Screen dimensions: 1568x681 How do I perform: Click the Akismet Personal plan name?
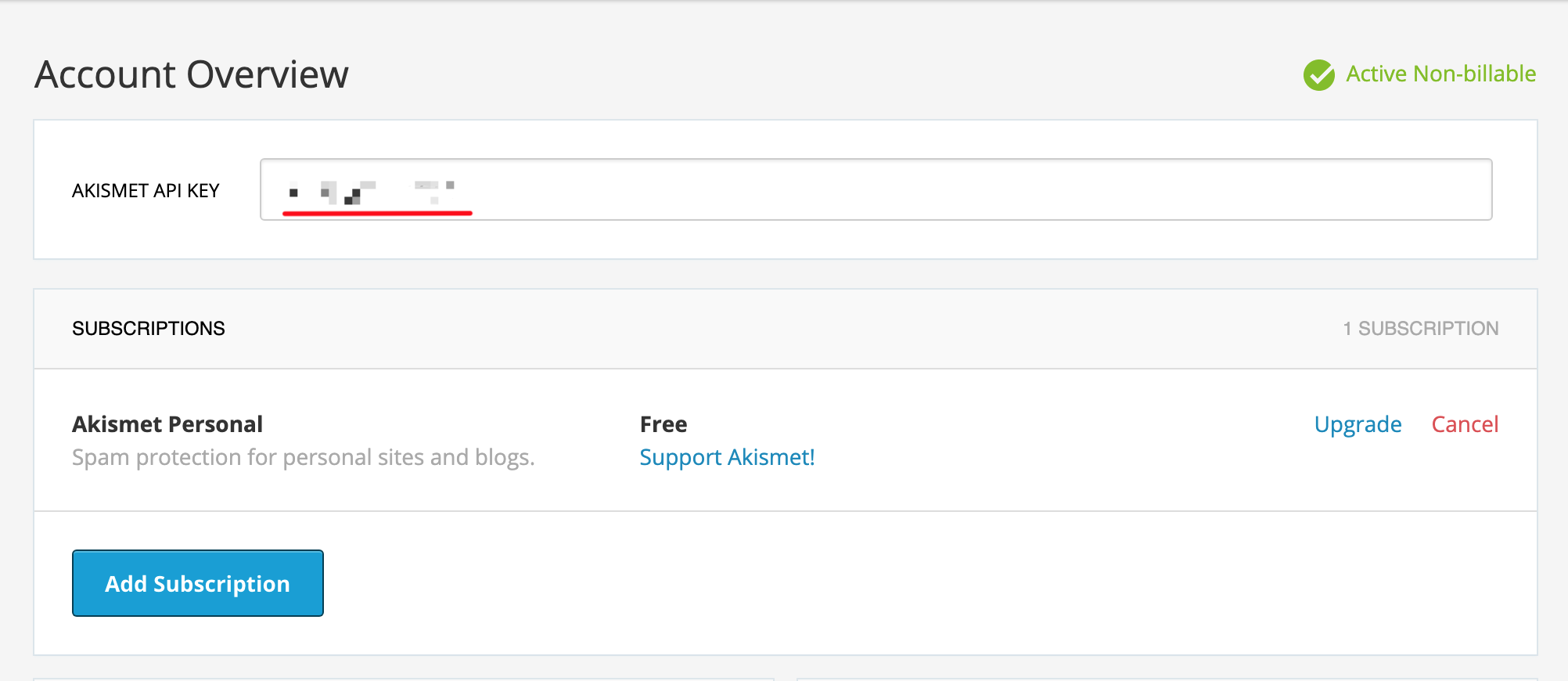coord(167,424)
